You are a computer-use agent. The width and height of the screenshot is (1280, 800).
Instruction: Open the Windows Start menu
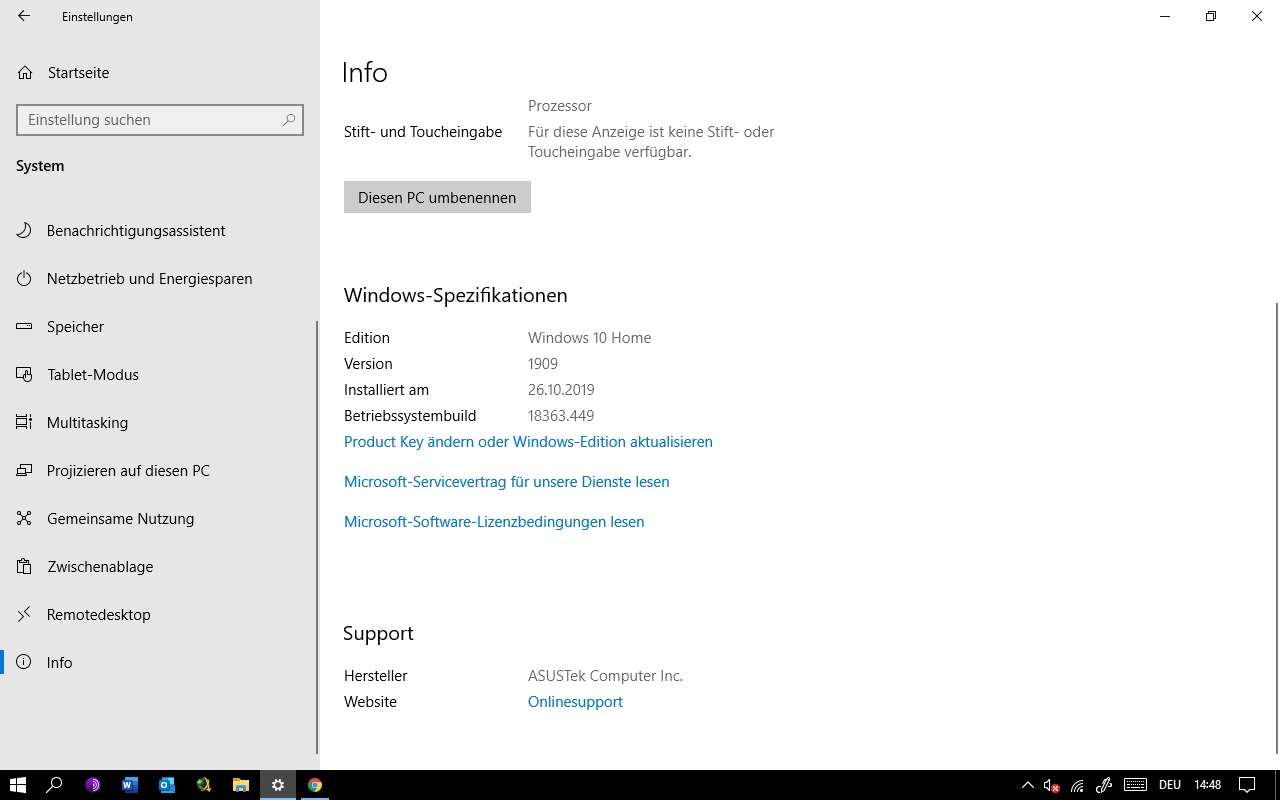tap(17, 785)
